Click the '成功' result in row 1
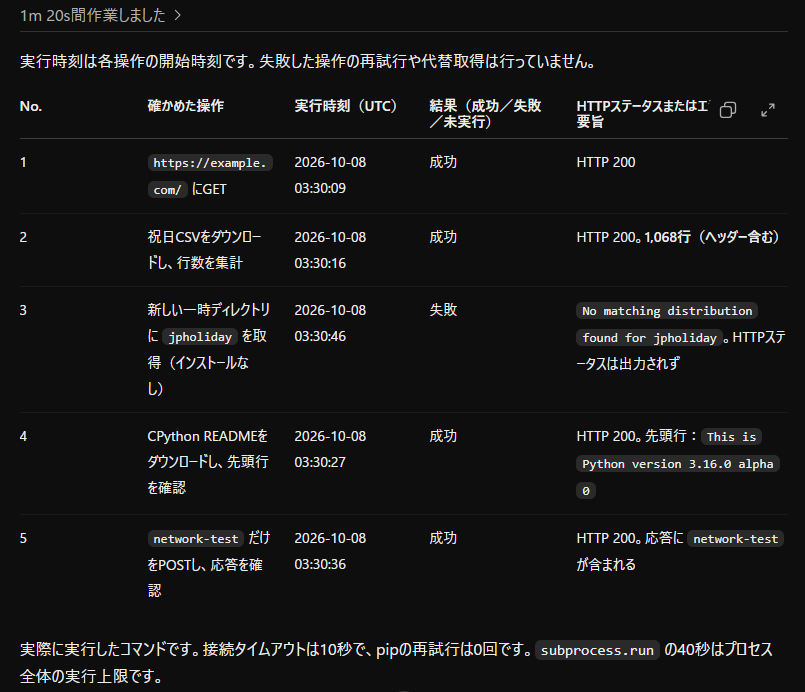 (x=443, y=162)
